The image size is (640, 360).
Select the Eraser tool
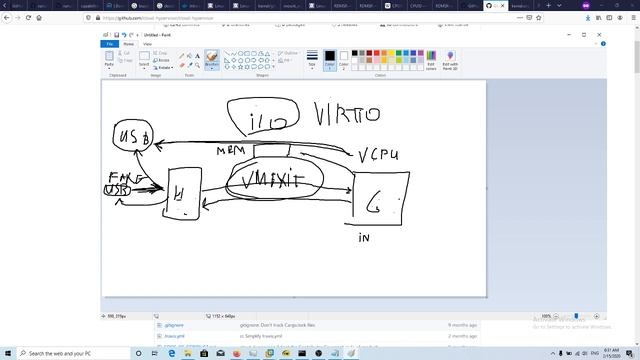[x=182, y=65]
